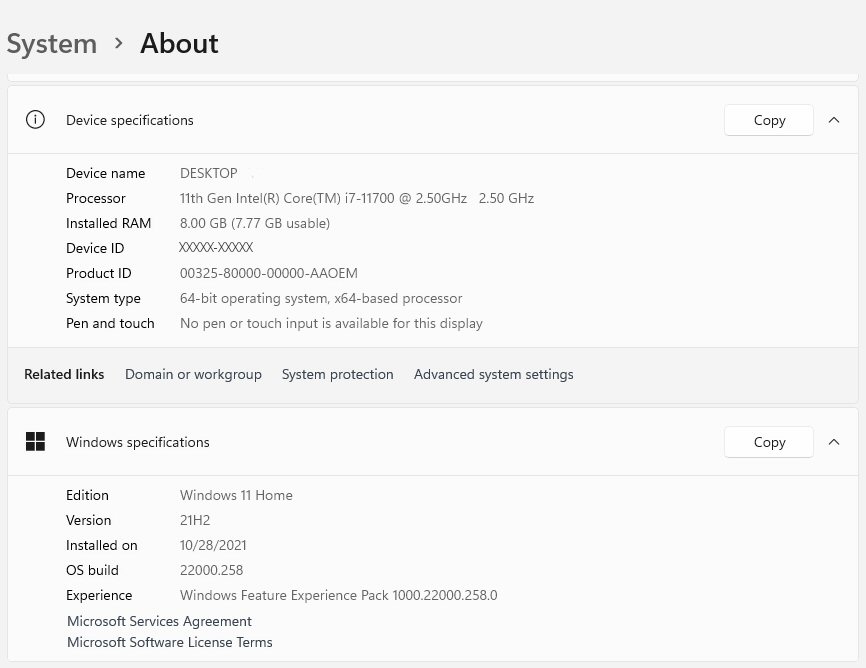The width and height of the screenshot is (866, 668).
Task: Select the XXXXX-XXXXX device ID value
Action: tap(216, 248)
